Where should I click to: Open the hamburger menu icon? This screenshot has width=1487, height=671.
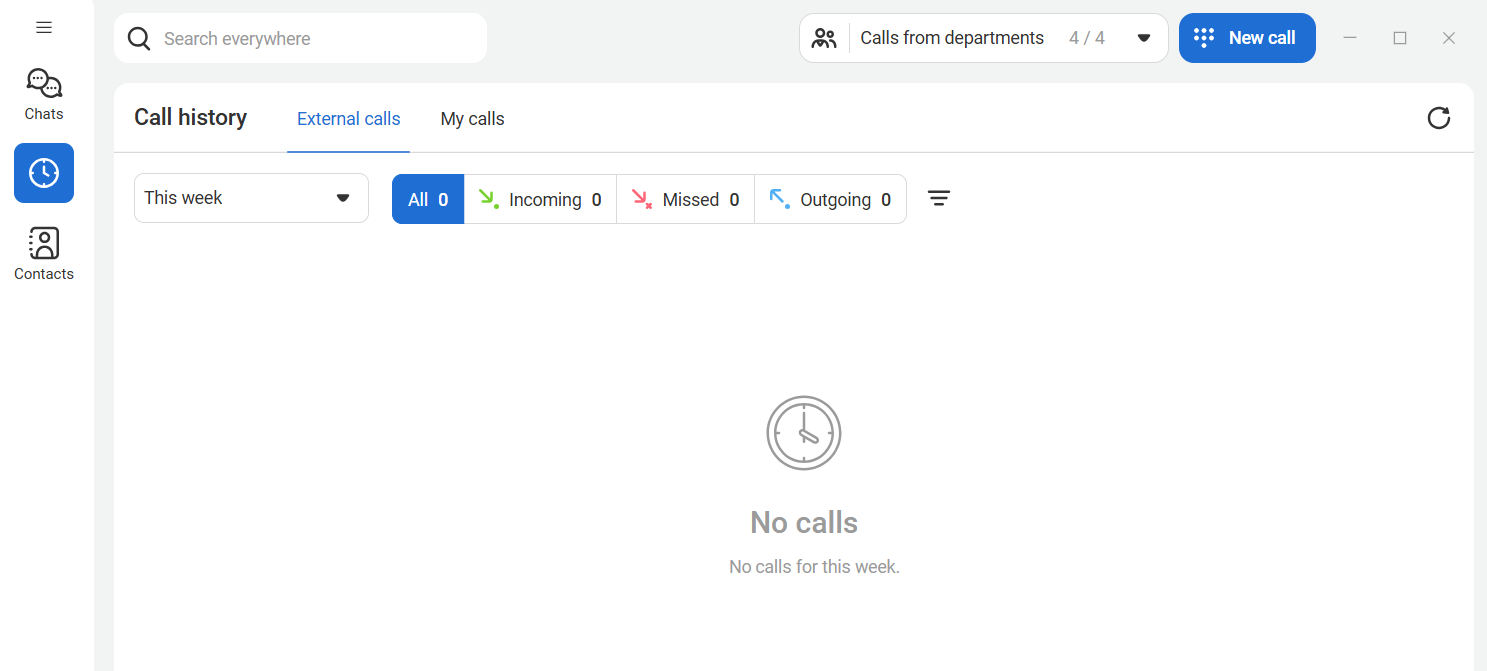point(44,28)
